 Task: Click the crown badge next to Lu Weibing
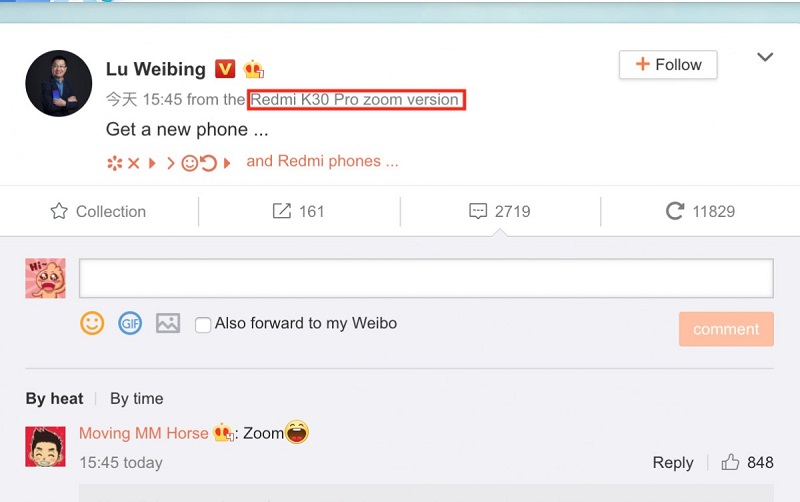point(254,69)
